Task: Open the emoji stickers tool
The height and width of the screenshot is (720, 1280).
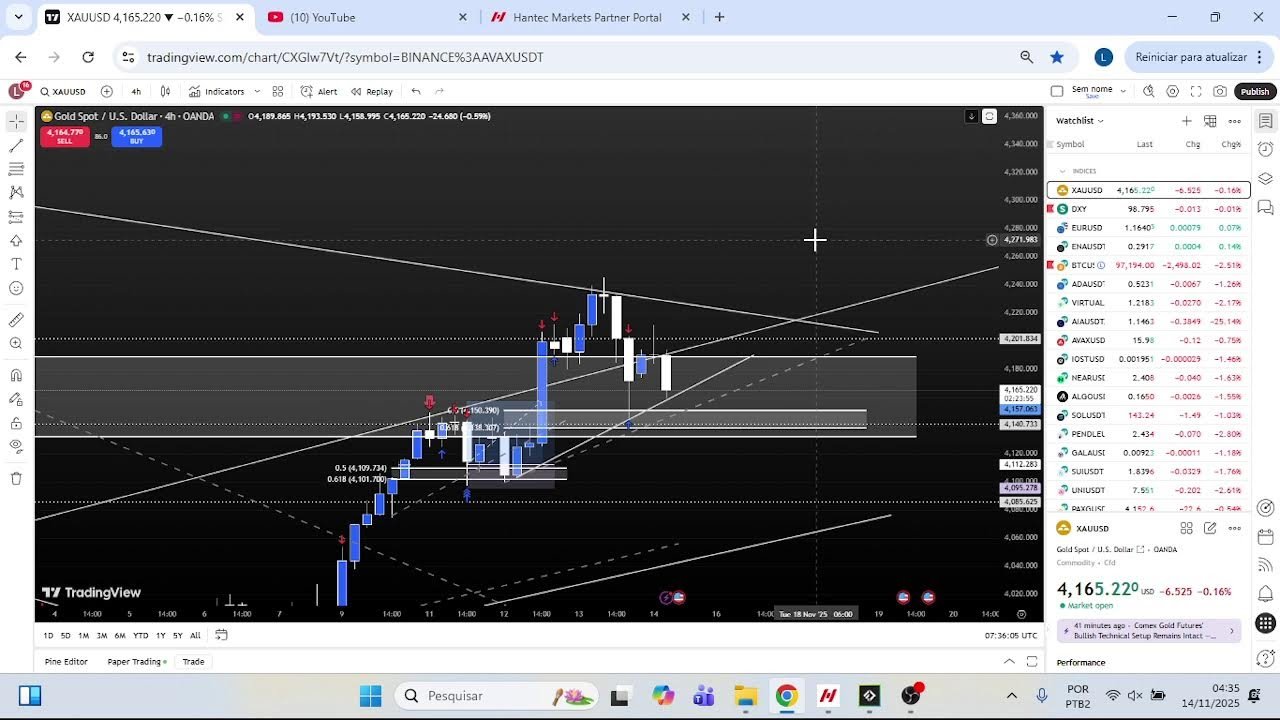Action: [16, 288]
